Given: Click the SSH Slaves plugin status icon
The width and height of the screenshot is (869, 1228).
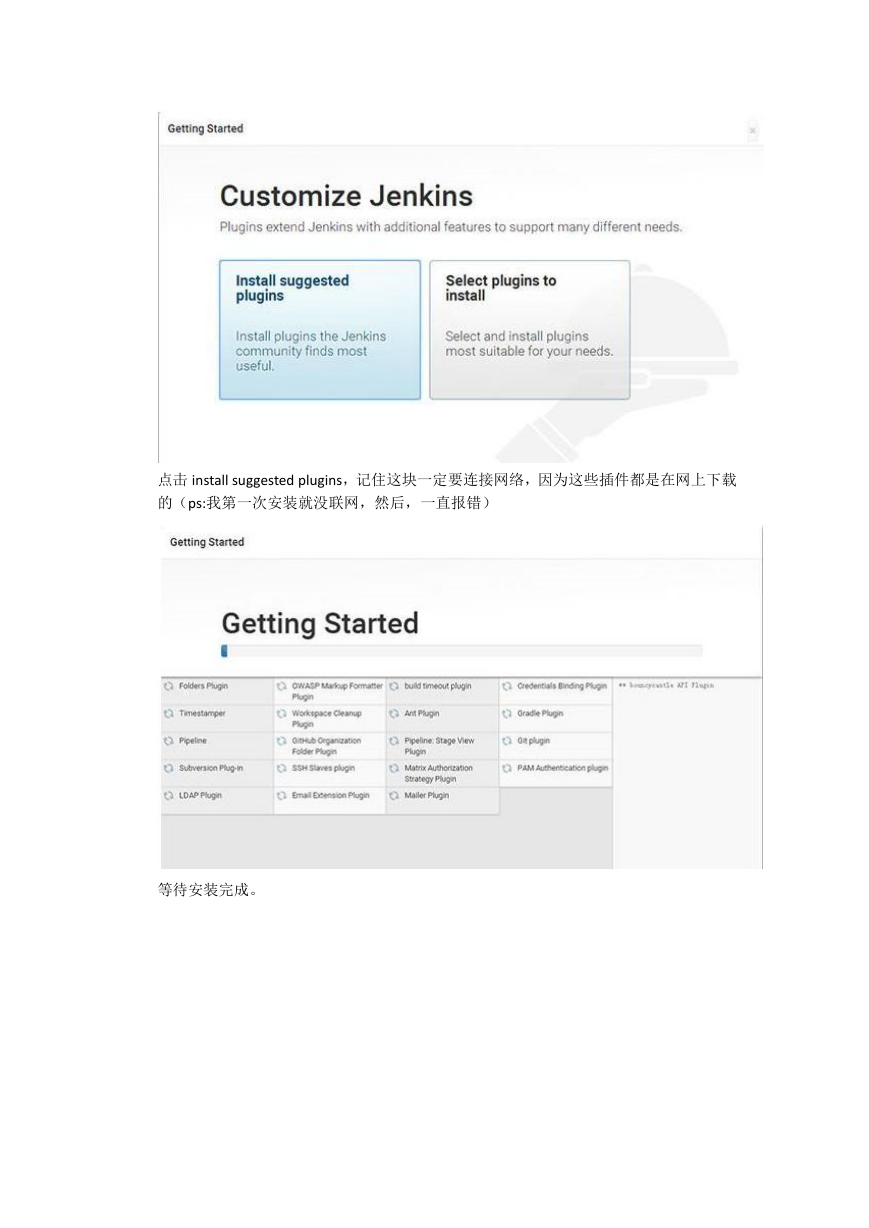Looking at the screenshot, I should [x=282, y=768].
